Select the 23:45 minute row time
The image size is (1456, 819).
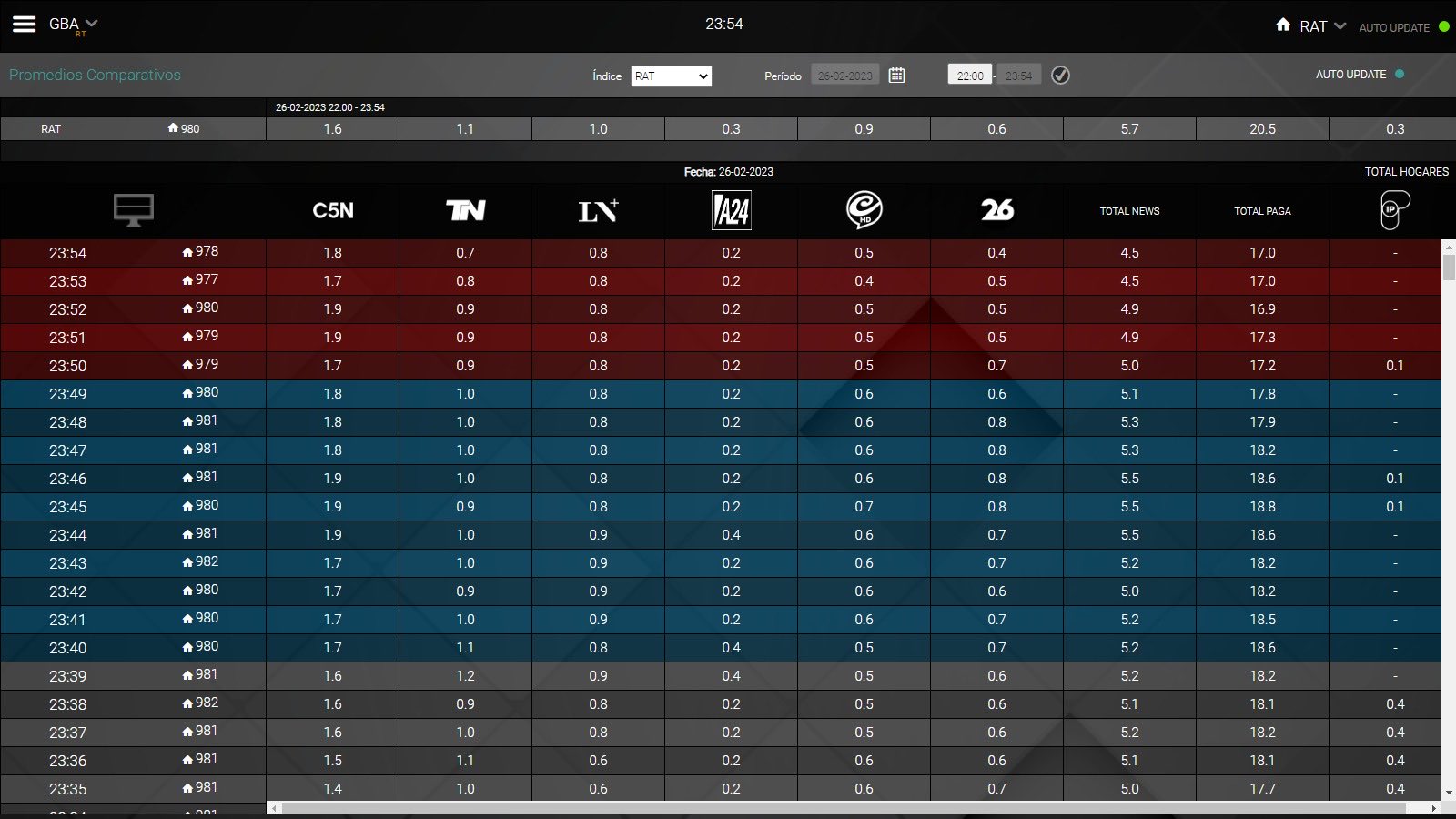tap(68, 507)
